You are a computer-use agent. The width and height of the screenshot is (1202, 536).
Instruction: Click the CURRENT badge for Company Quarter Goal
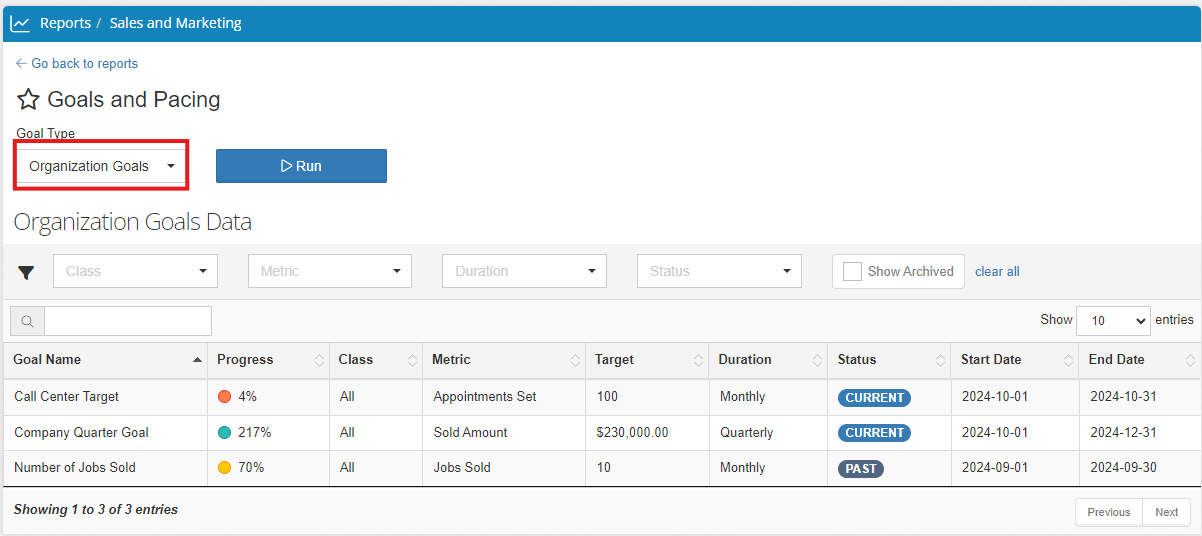coord(874,433)
